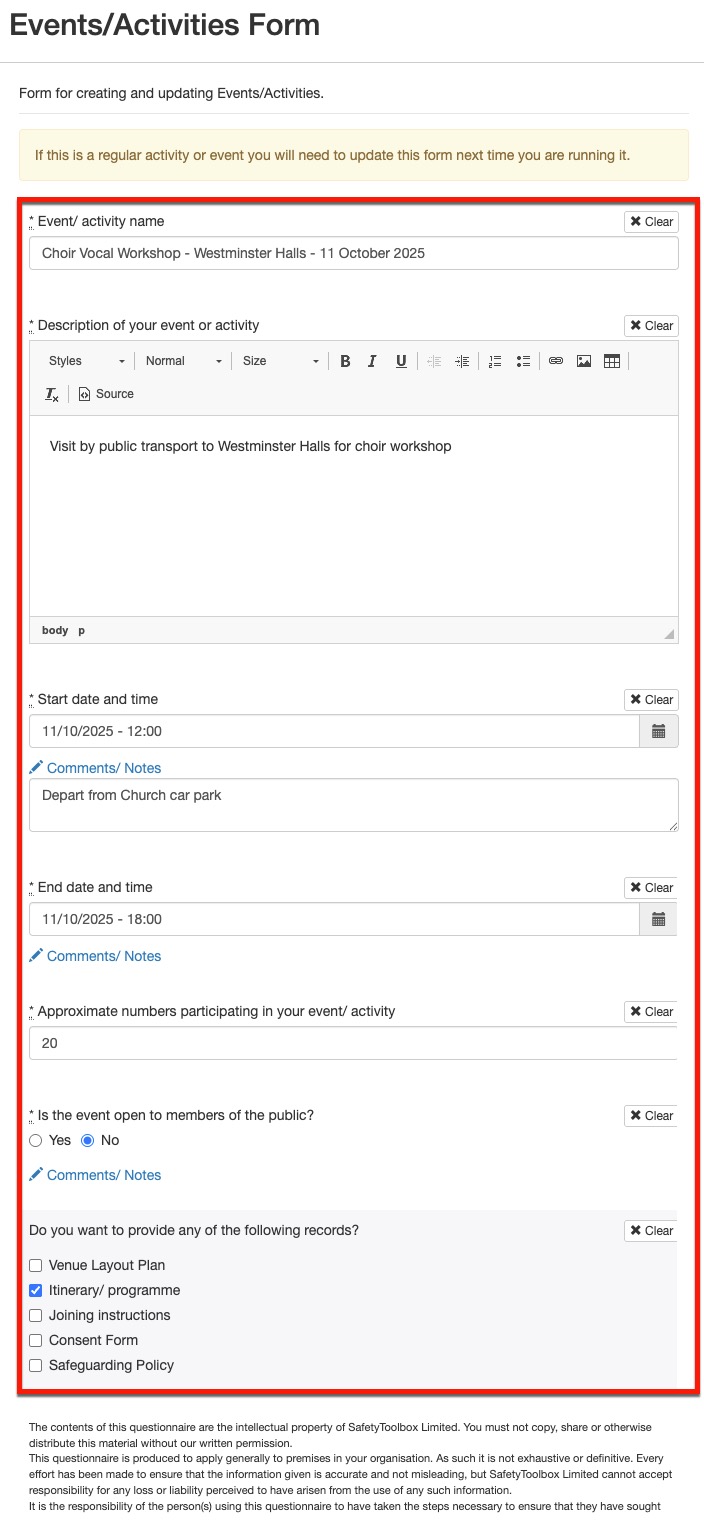
Task: Clear the Event/ activity name field
Action: 651,222
